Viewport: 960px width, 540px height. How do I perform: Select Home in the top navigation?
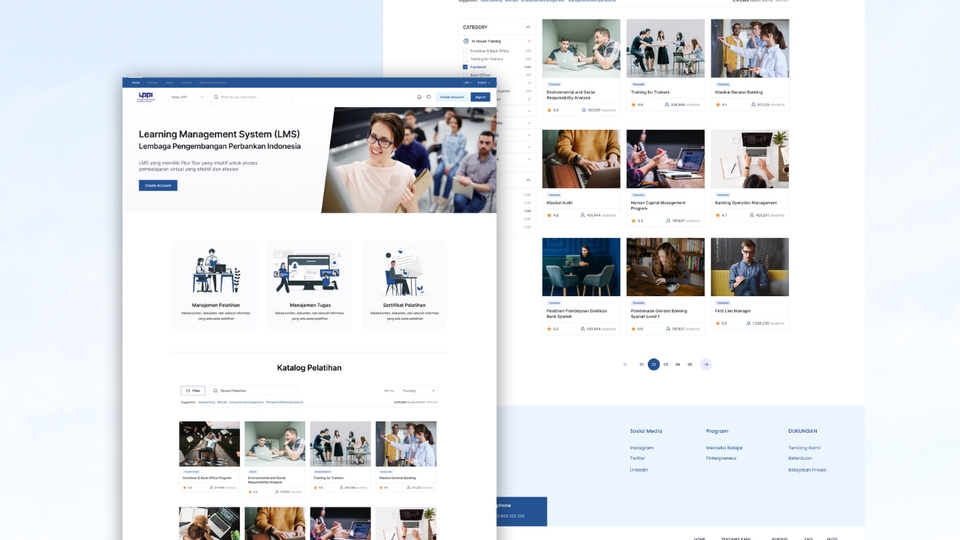[x=135, y=82]
